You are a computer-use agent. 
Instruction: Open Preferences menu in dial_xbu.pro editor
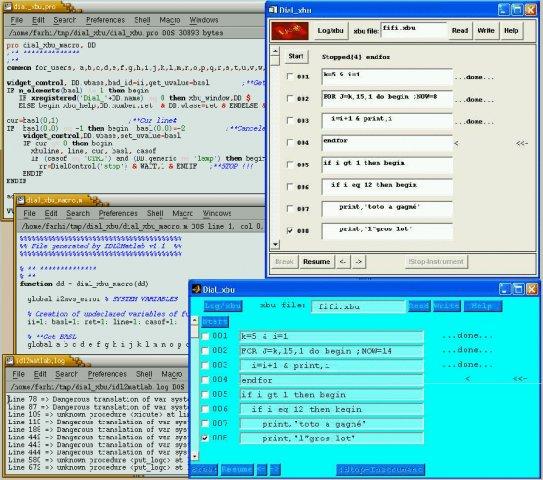pyautogui.click(x=105, y=20)
